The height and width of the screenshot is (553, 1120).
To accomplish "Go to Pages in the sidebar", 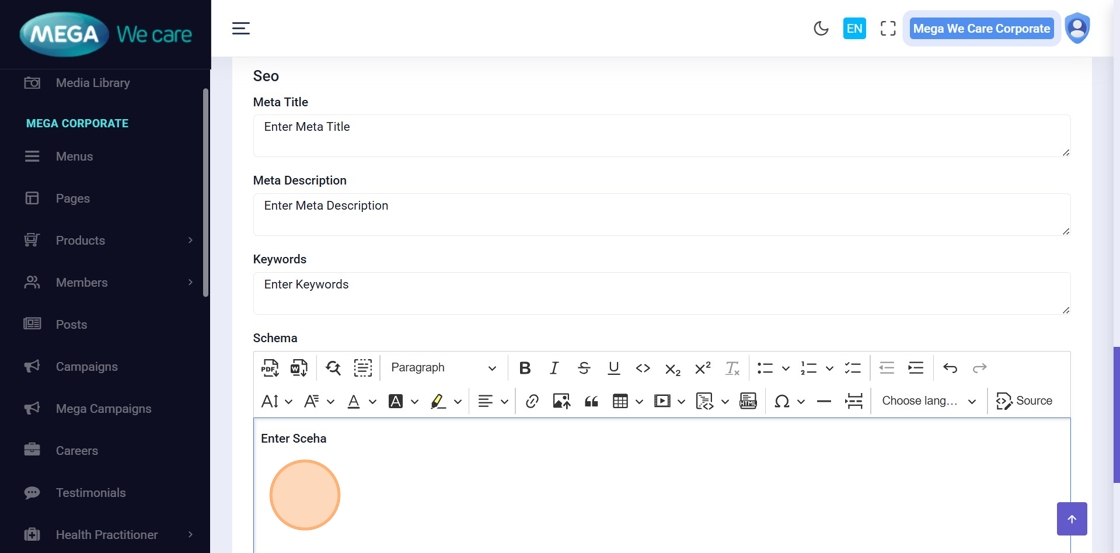I will [x=73, y=199].
